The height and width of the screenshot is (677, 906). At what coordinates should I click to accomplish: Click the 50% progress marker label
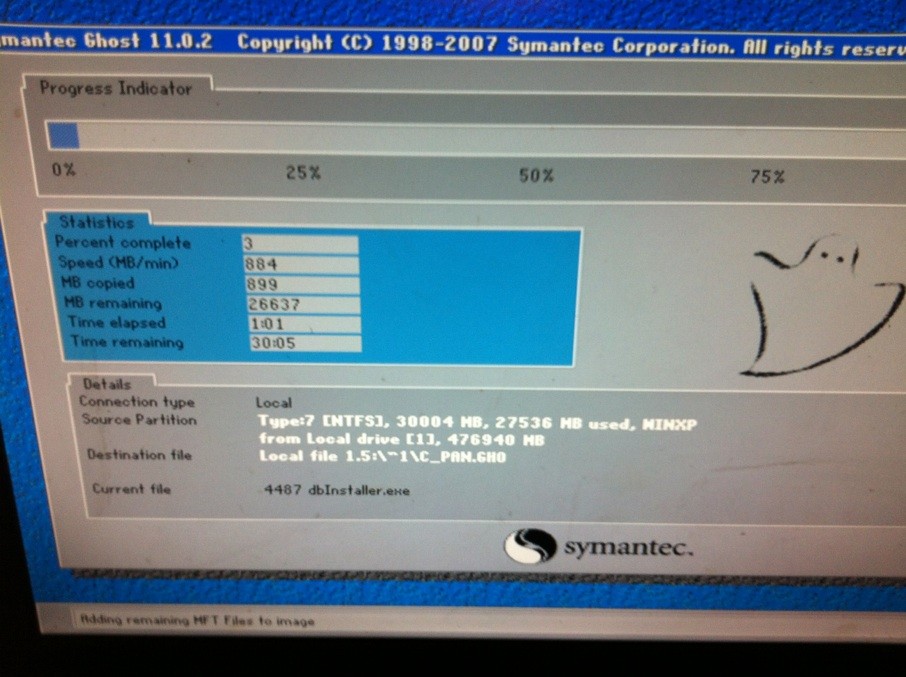536,175
